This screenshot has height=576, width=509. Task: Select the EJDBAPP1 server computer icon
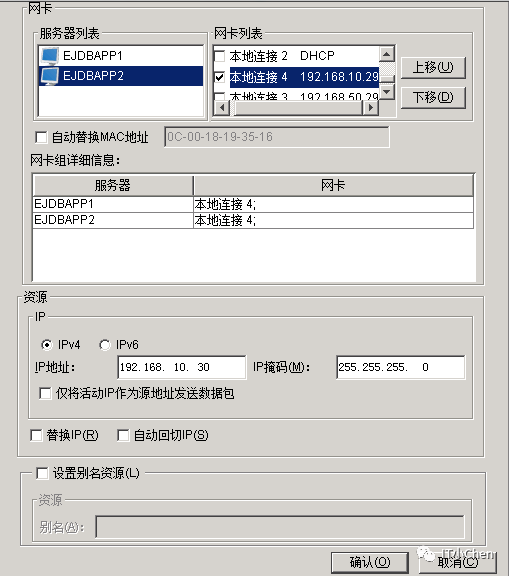[50, 56]
